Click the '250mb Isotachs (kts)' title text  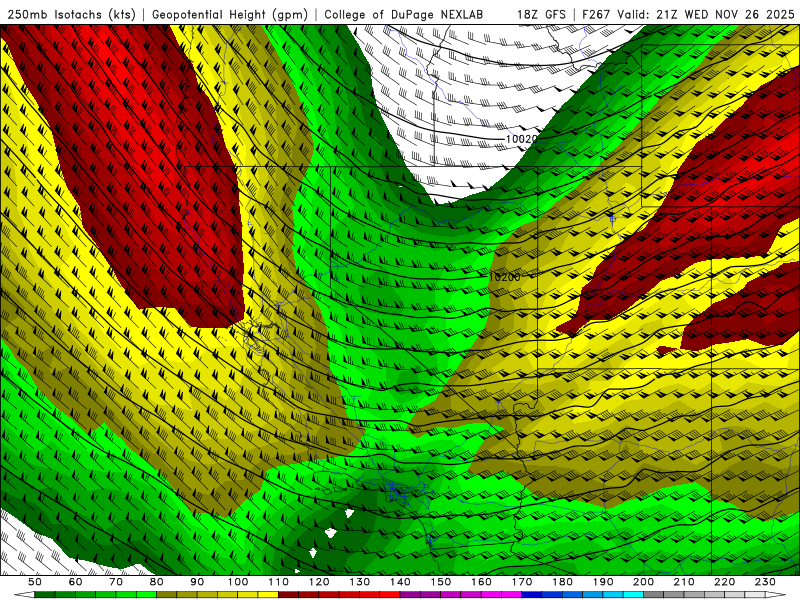(x=72, y=14)
